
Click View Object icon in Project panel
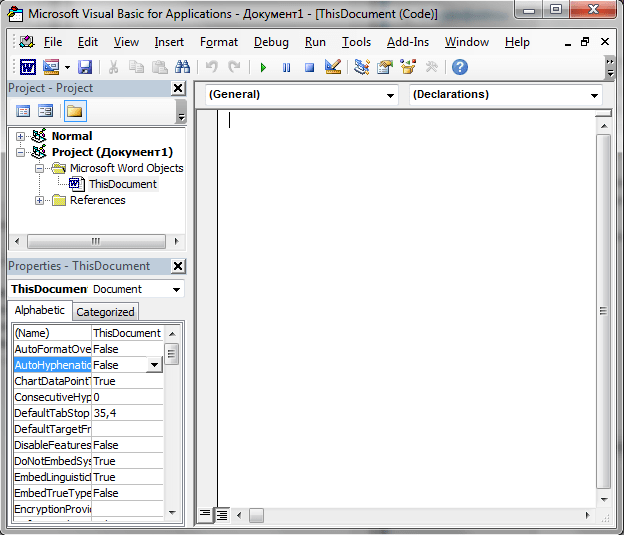(x=45, y=111)
